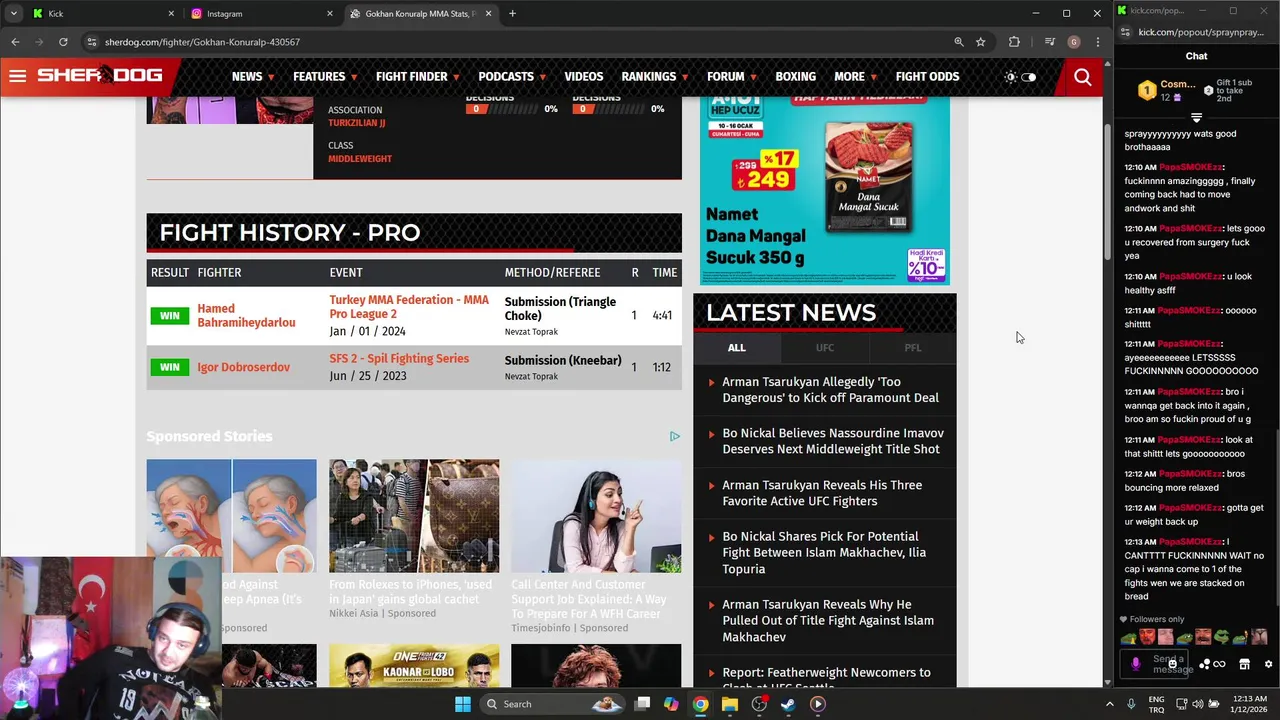Viewport: 1280px width, 720px height.
Task: Select the ALL news tab
Action: point(736,348)
